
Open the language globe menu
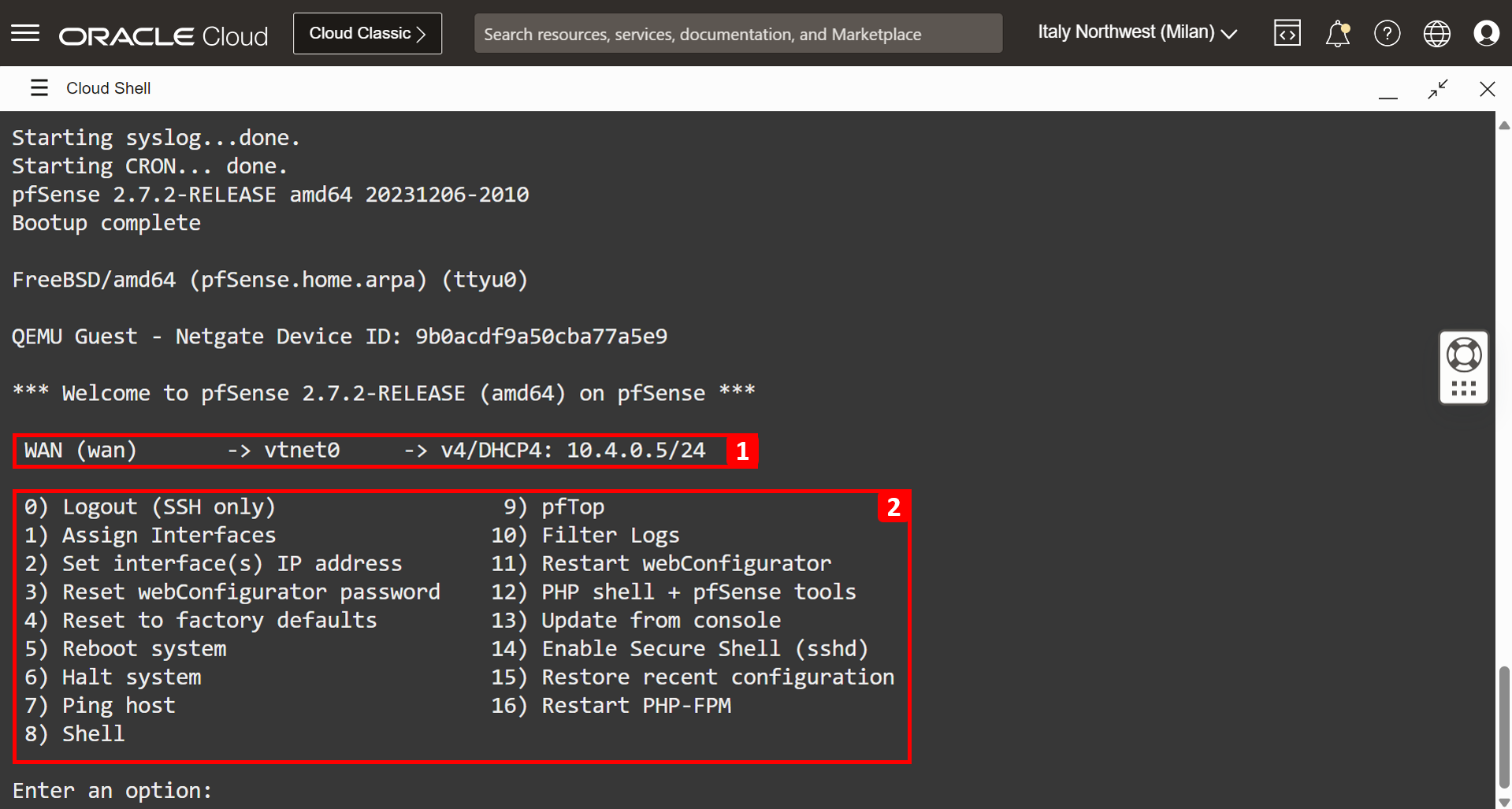(1437, 33)
